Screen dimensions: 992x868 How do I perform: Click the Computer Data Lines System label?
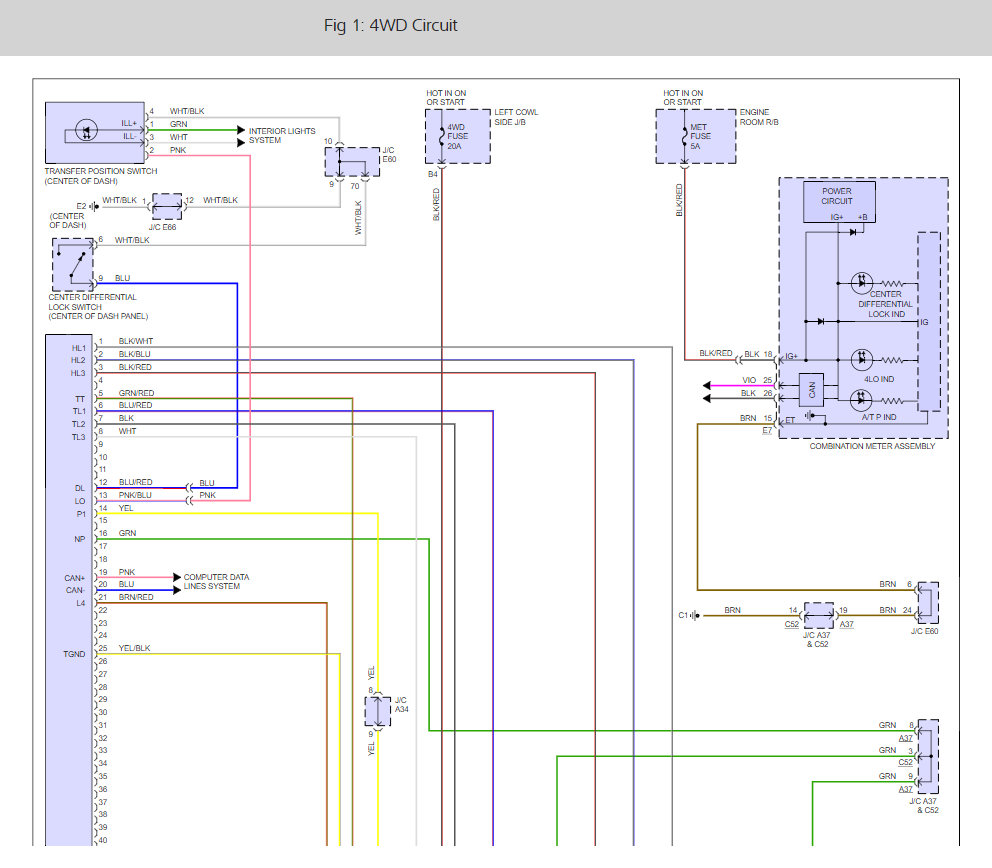pos(216,582)
